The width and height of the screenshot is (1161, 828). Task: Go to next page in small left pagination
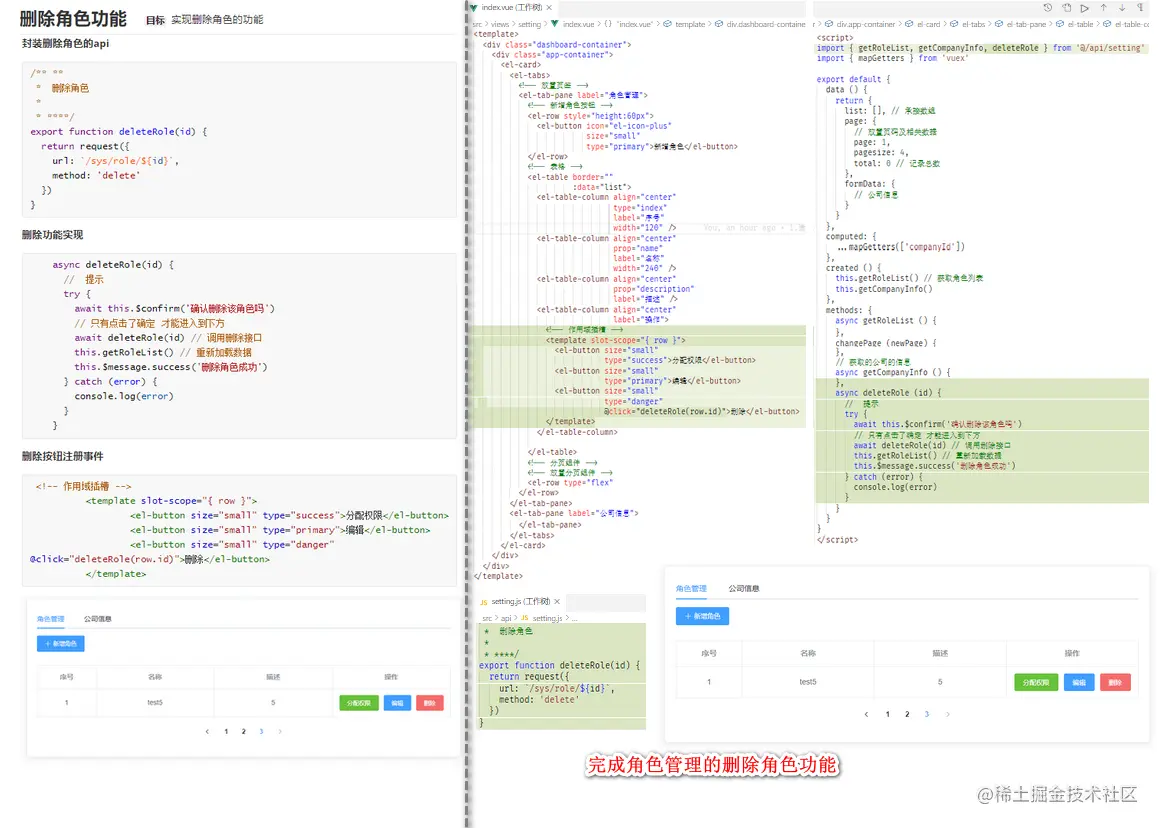pos(279,731)
